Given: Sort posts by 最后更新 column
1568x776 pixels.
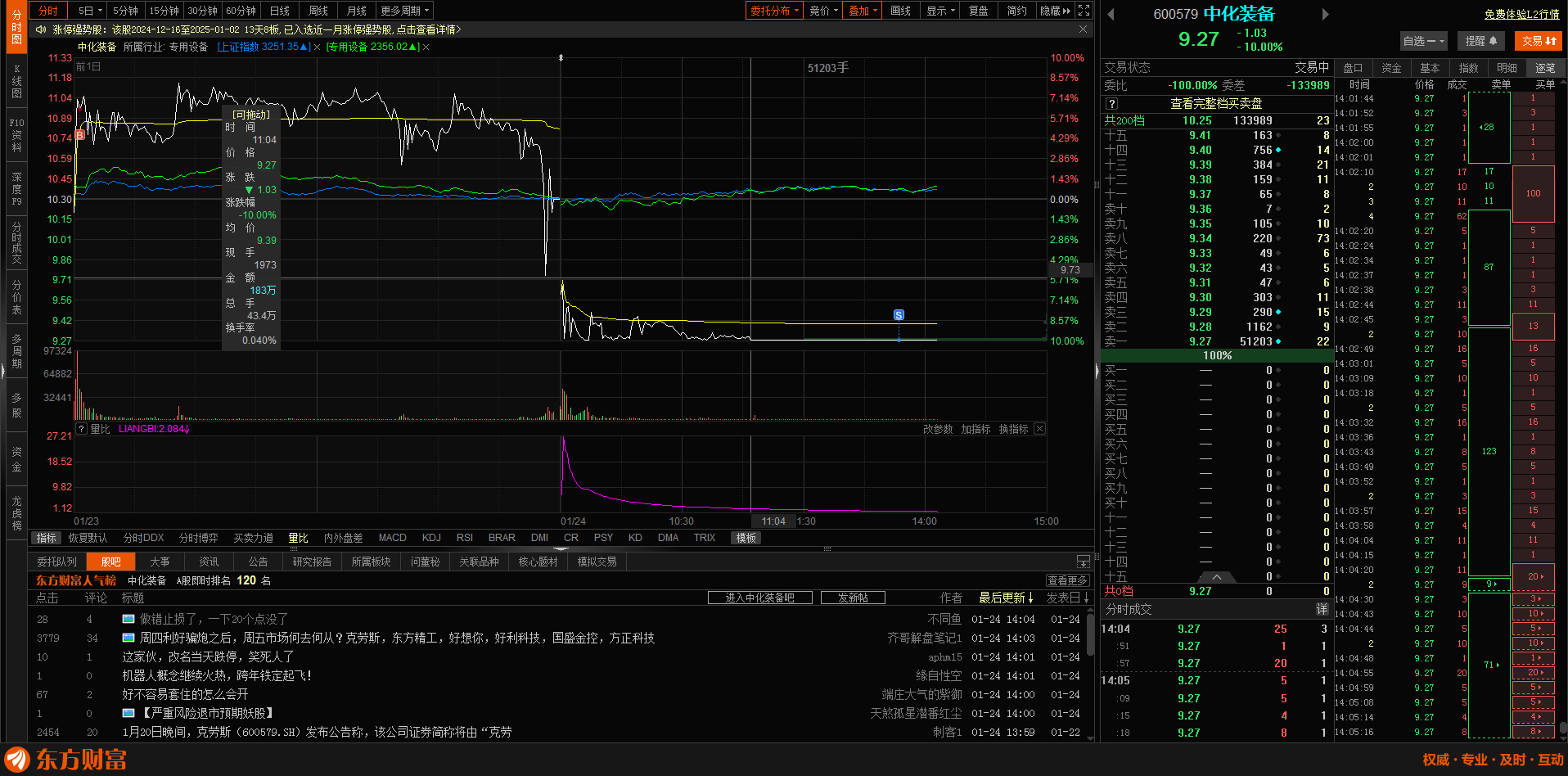Looking at the screenshot, I should (1006, 598).
